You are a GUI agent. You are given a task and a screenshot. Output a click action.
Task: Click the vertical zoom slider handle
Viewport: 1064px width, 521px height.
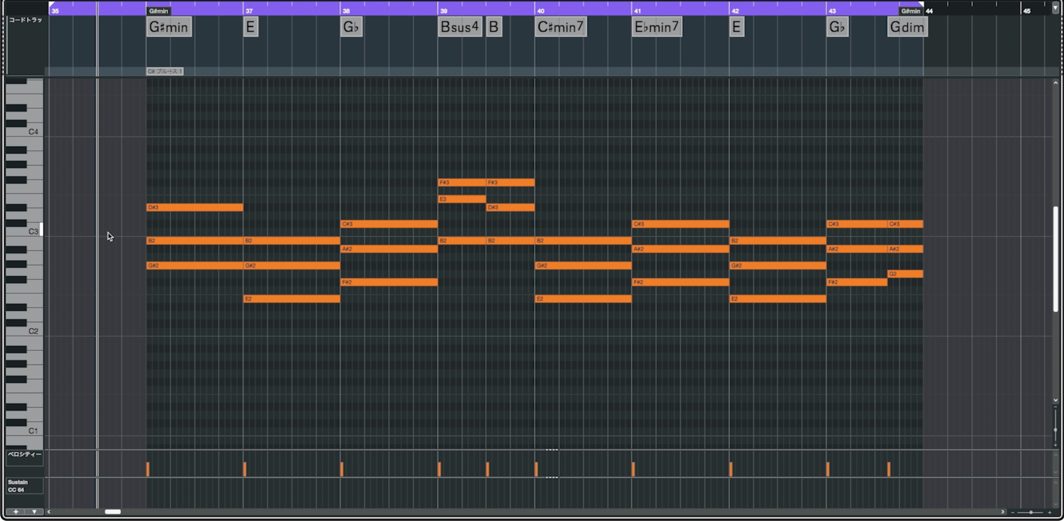[x=1055, y=429]
